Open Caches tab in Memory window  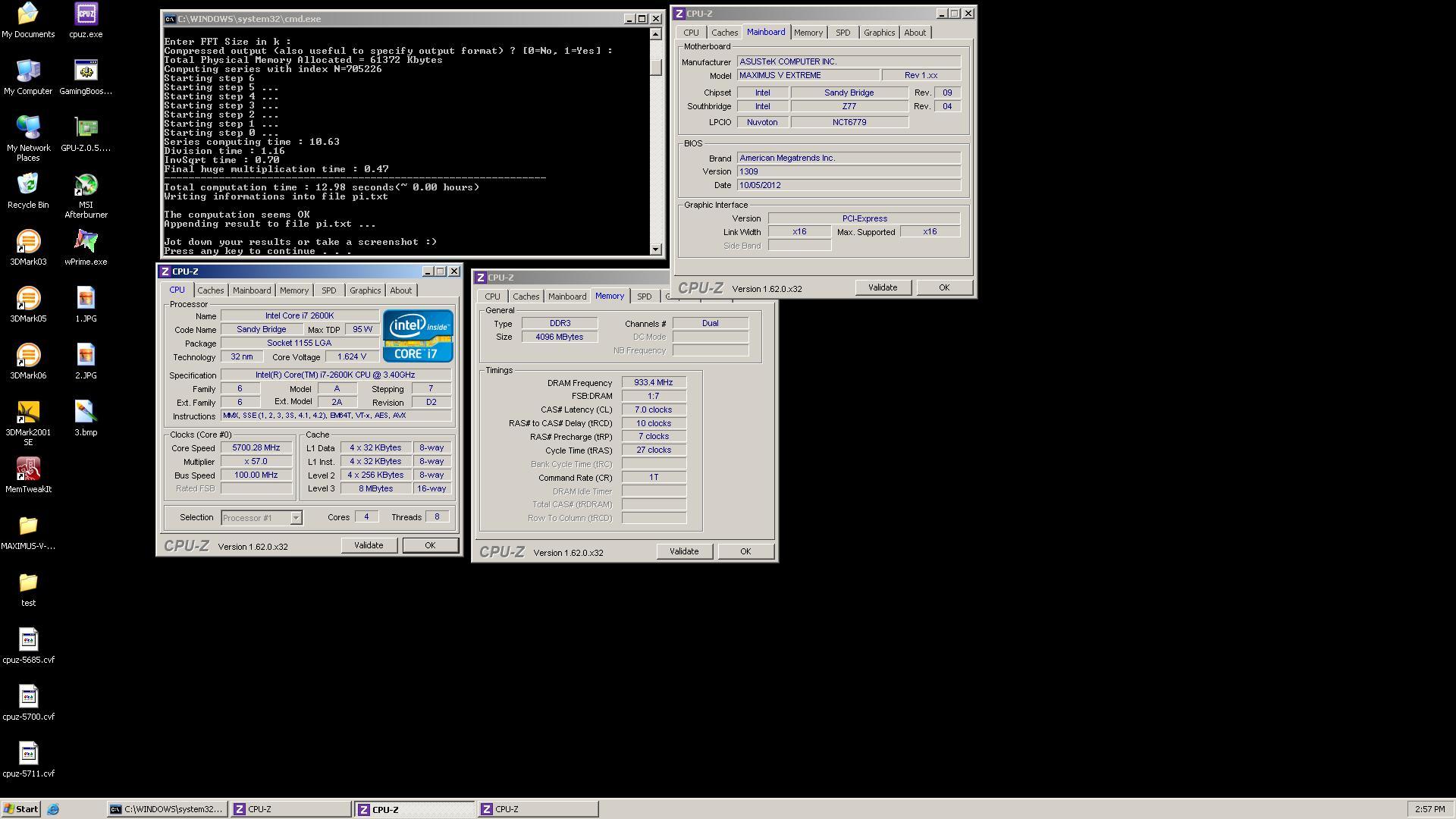526,297
